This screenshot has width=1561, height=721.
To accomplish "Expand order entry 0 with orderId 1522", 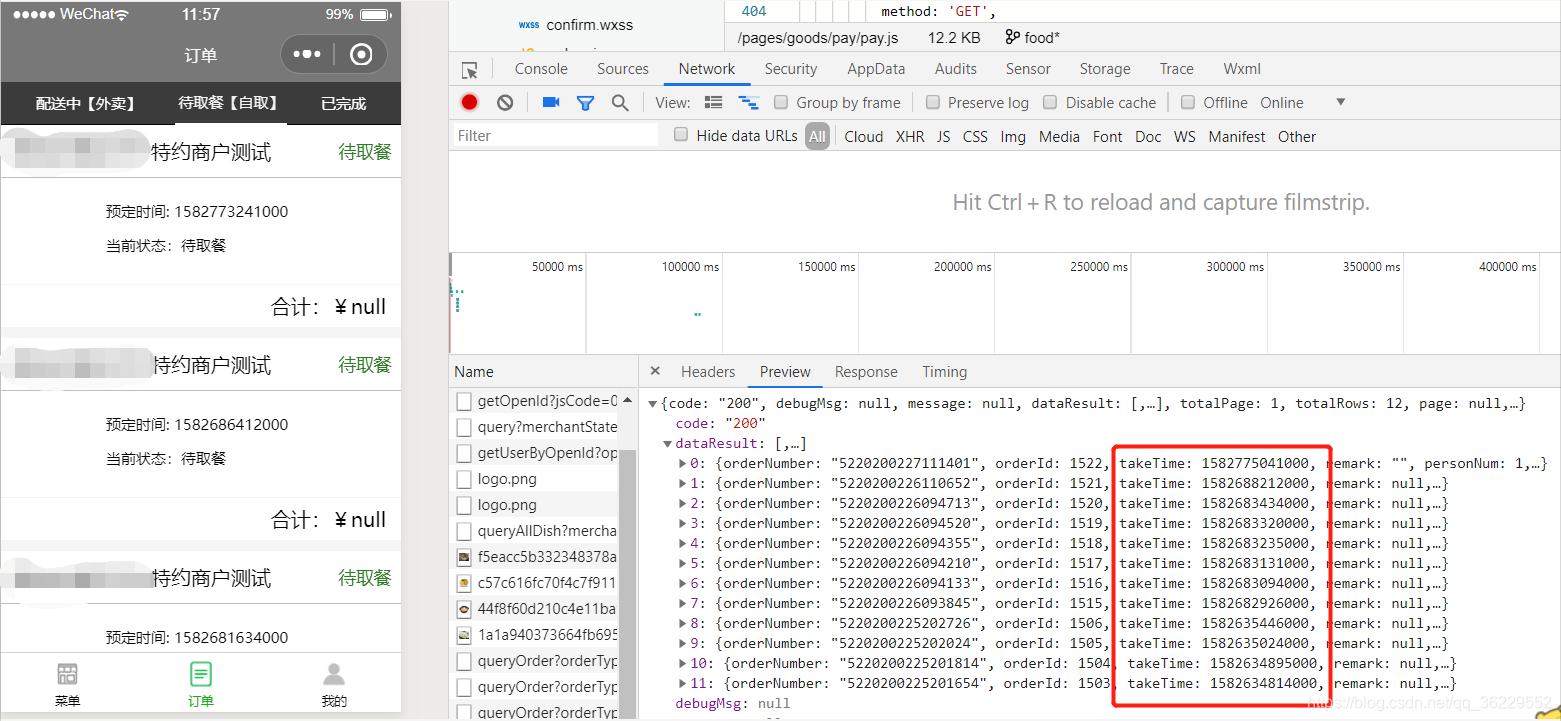I will [x=683, y=464].
